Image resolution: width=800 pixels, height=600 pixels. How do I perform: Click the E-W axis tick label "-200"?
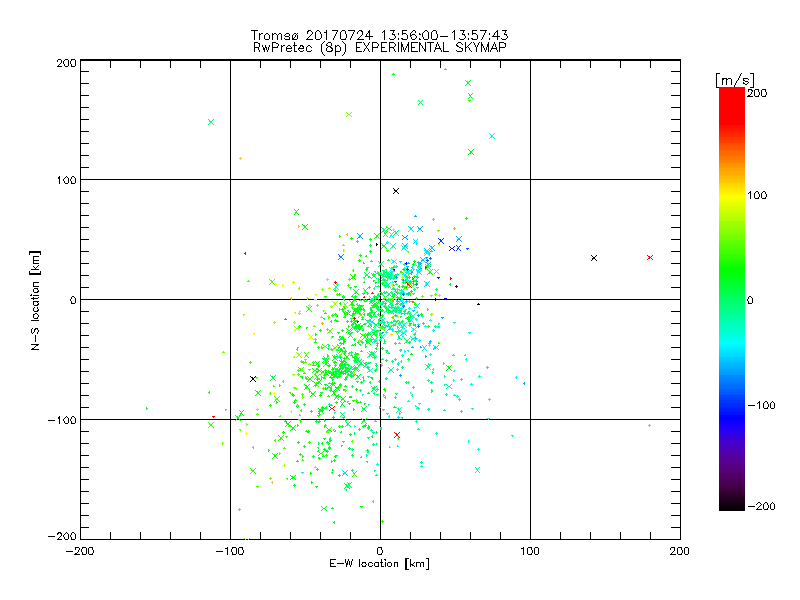coord(80,551)
